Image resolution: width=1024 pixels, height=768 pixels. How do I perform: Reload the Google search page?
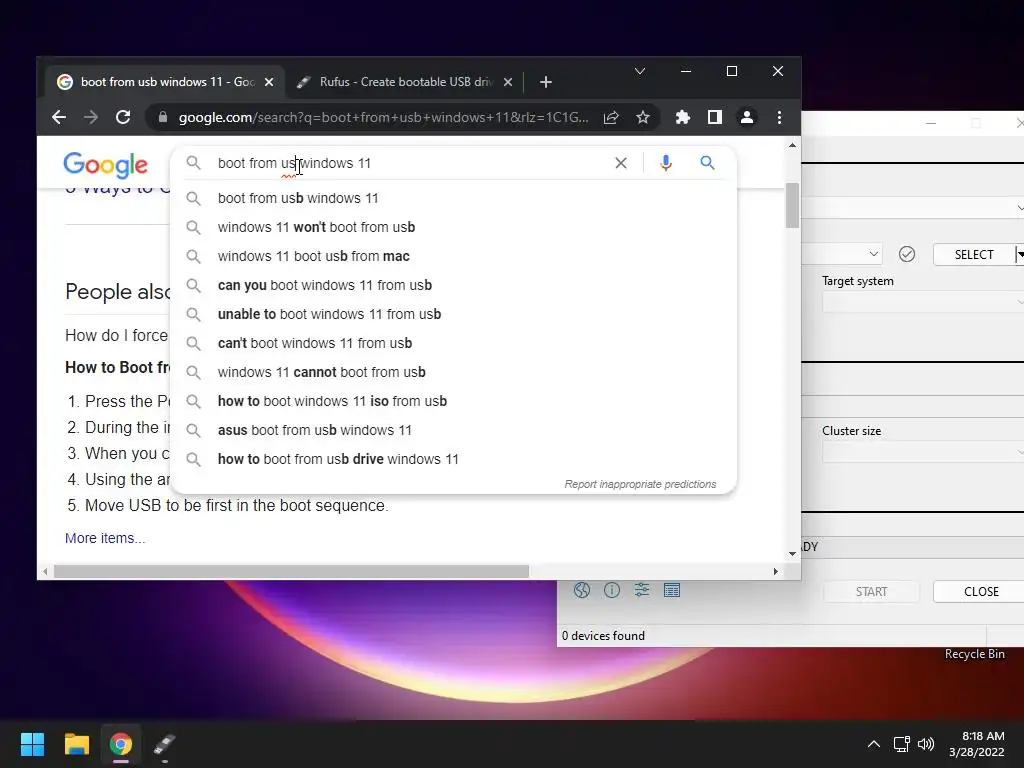(123, 118)
